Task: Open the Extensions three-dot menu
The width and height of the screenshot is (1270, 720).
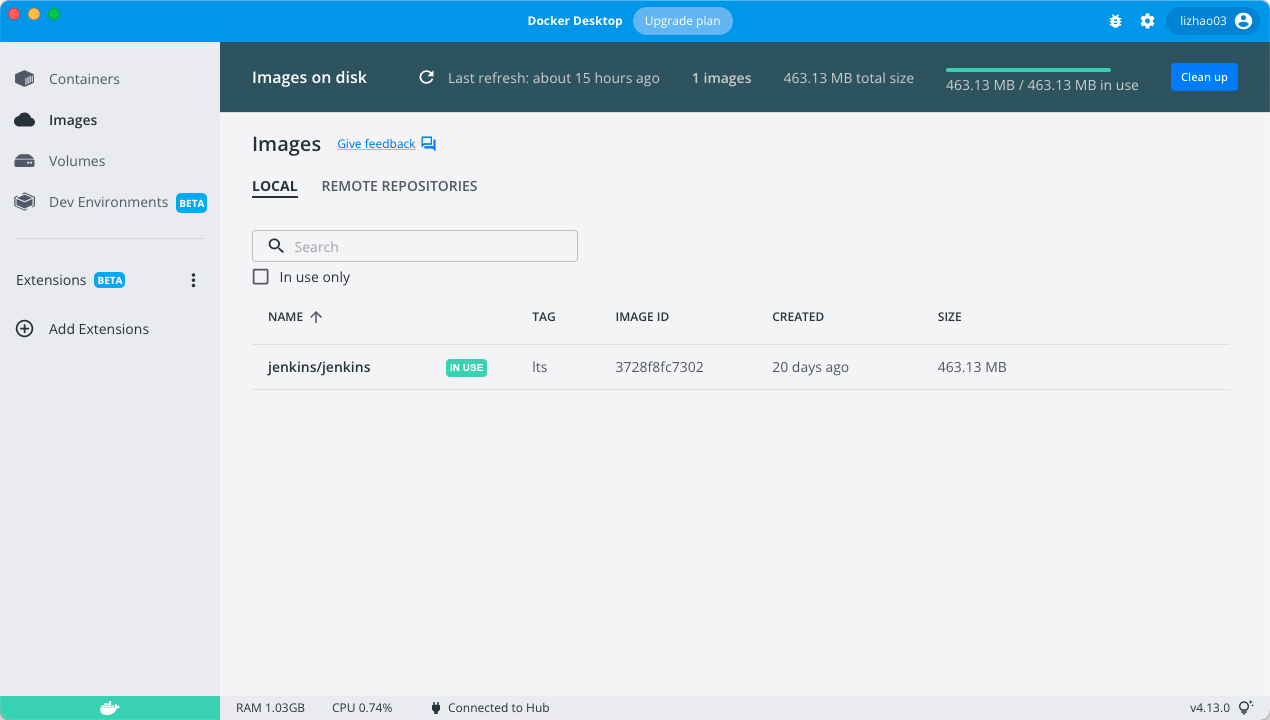Action: point(194,280)
